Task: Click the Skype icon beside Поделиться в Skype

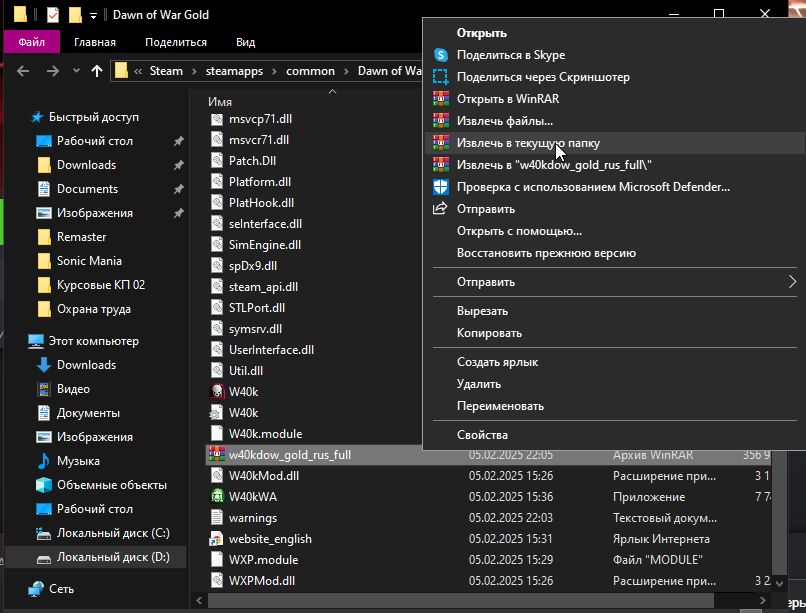Action: click(x=441, y=54)
